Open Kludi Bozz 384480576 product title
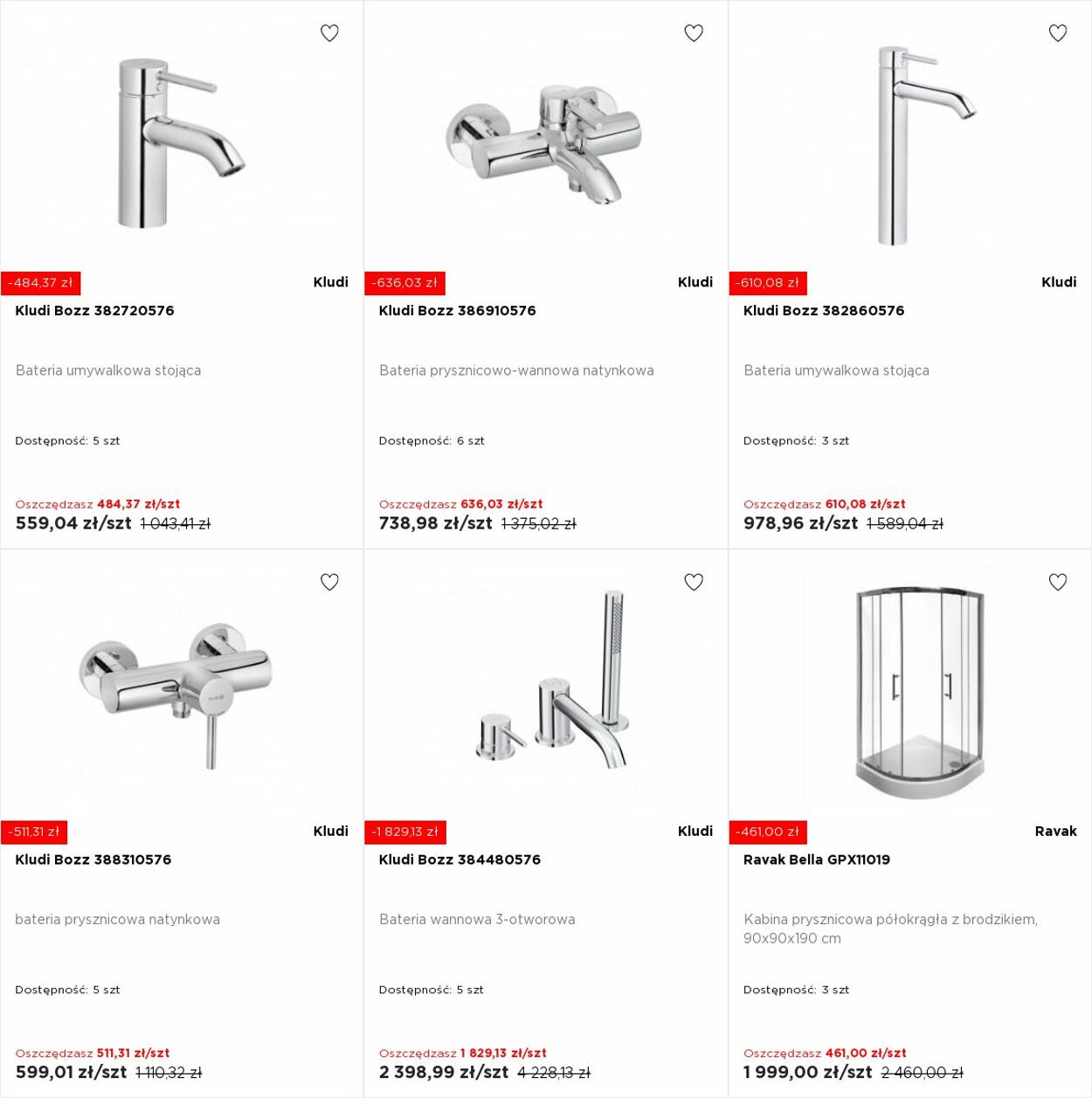This screenshot has height=1098, width=1092. pos(460,860)
